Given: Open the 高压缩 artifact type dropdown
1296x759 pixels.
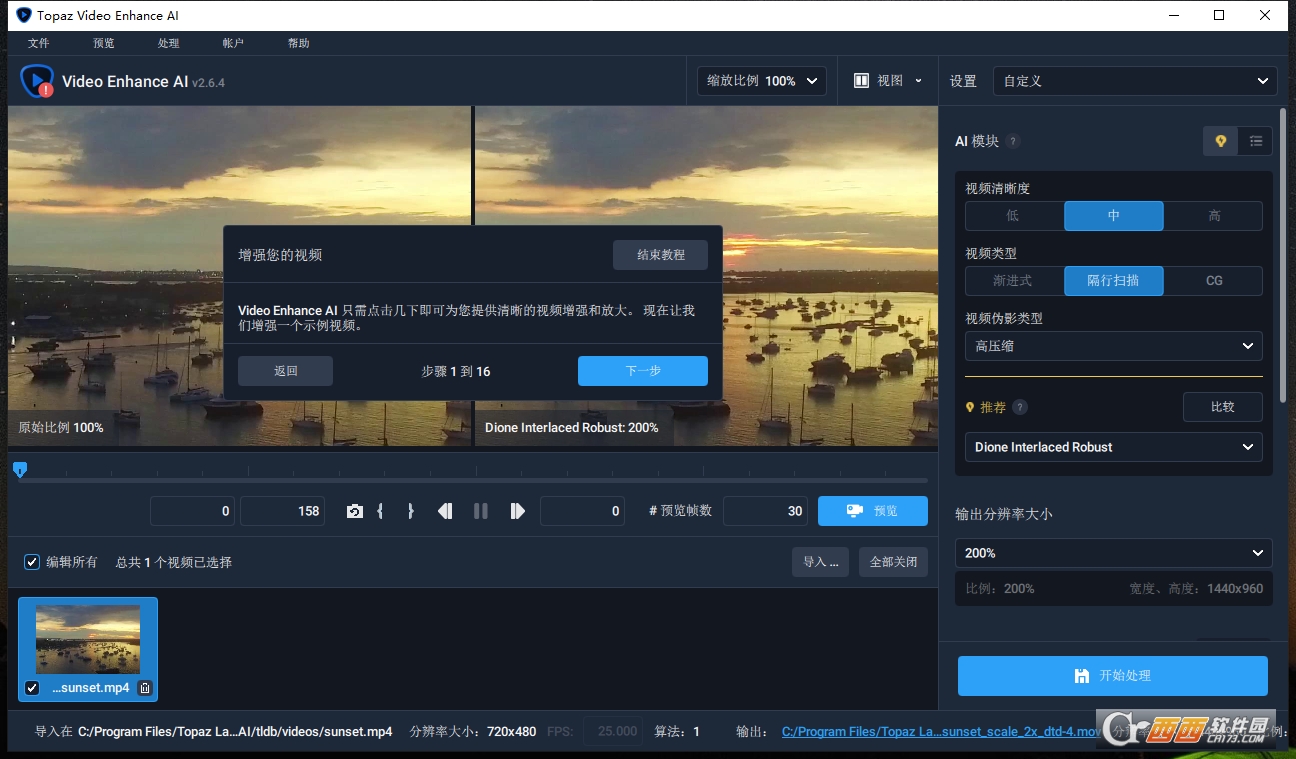Looking at the screenshot, I should (1114, 346).
